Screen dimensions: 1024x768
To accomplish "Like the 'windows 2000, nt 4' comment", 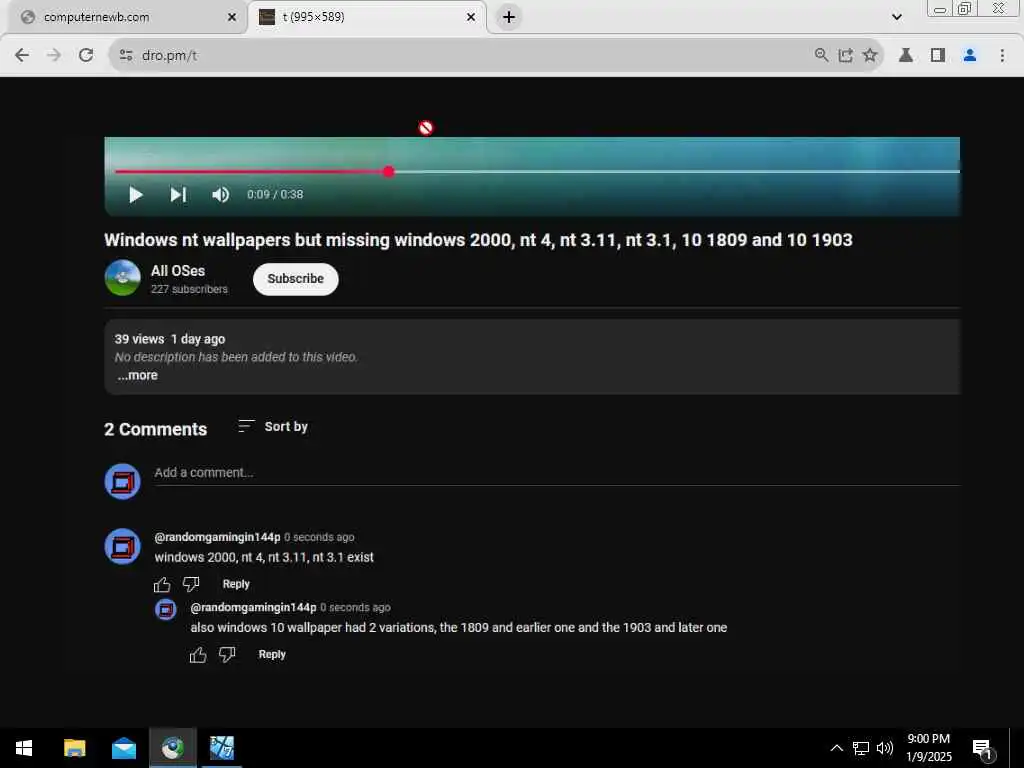I will click(x=162, y=584).
